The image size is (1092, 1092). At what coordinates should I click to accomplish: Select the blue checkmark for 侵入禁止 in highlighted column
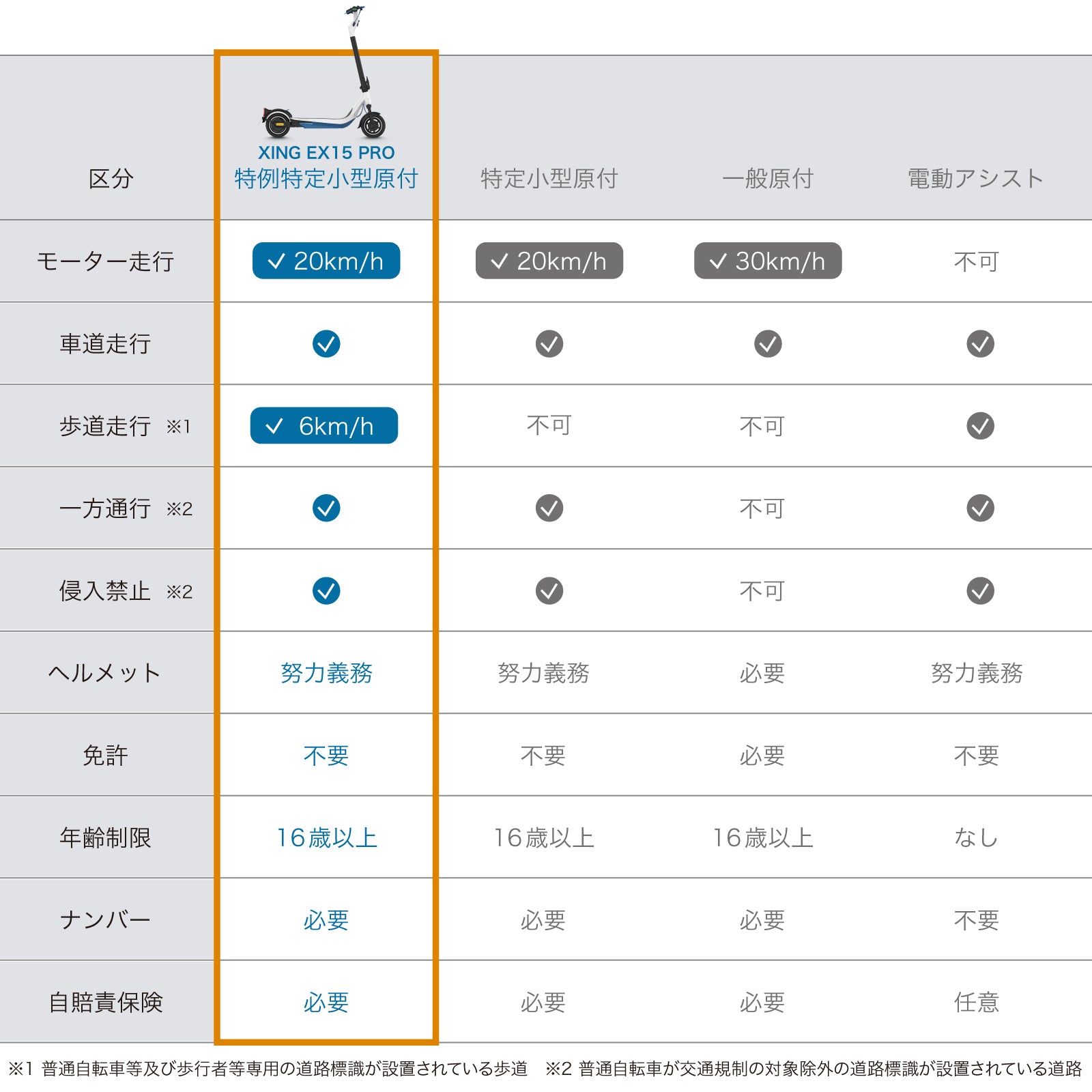(326, 591)
